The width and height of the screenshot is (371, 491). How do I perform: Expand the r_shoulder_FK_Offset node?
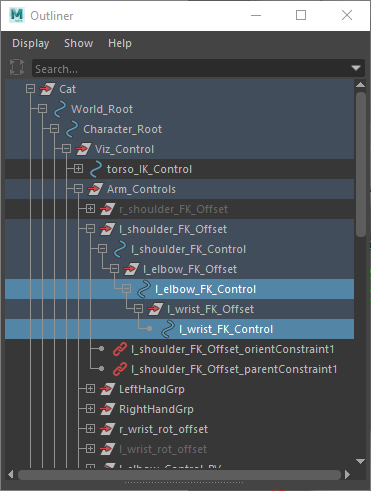pyautogui.click(x=90, y=209)
